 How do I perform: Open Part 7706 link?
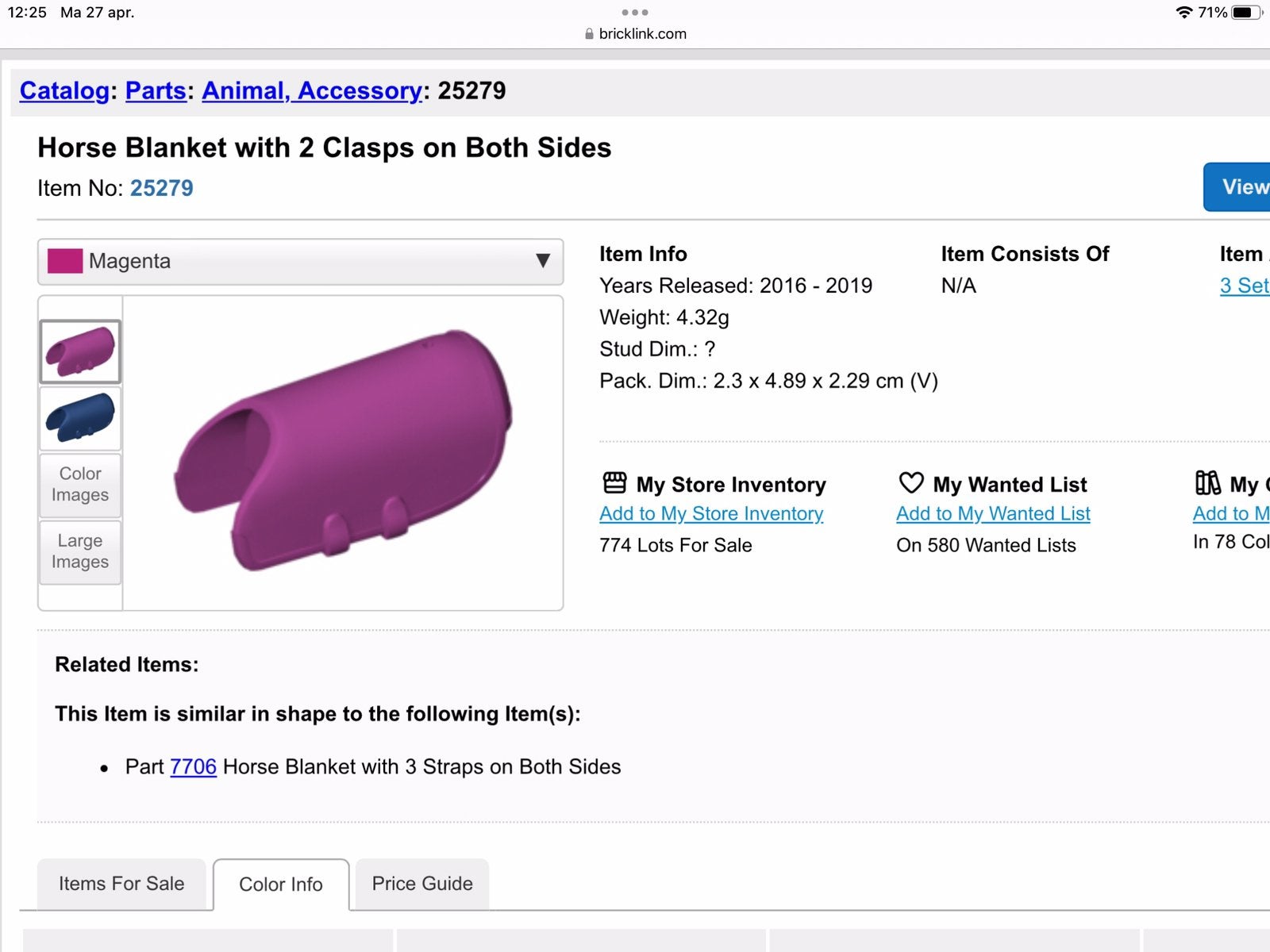click(x=193, y=767)
